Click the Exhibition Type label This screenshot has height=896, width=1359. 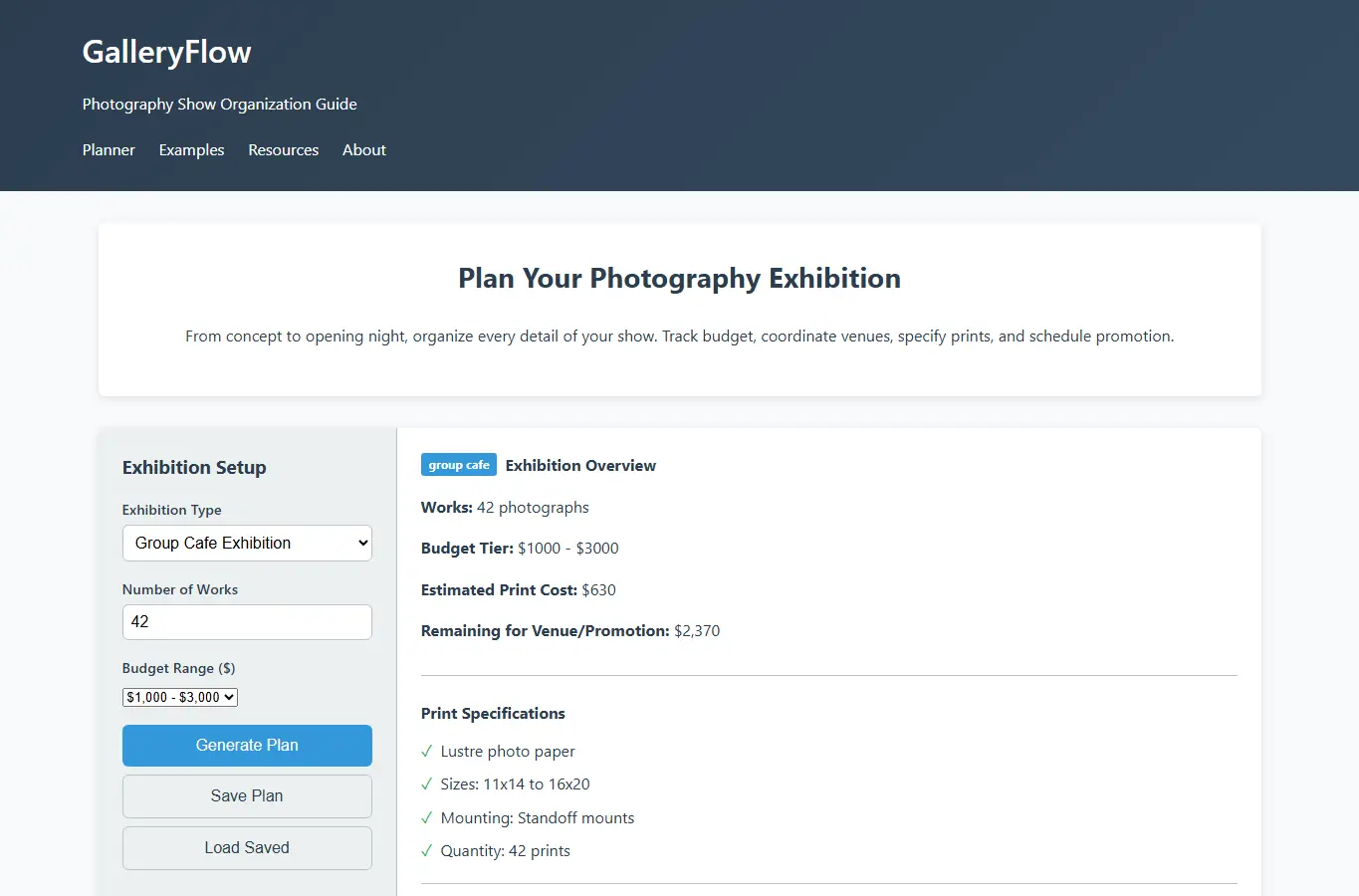172,510
